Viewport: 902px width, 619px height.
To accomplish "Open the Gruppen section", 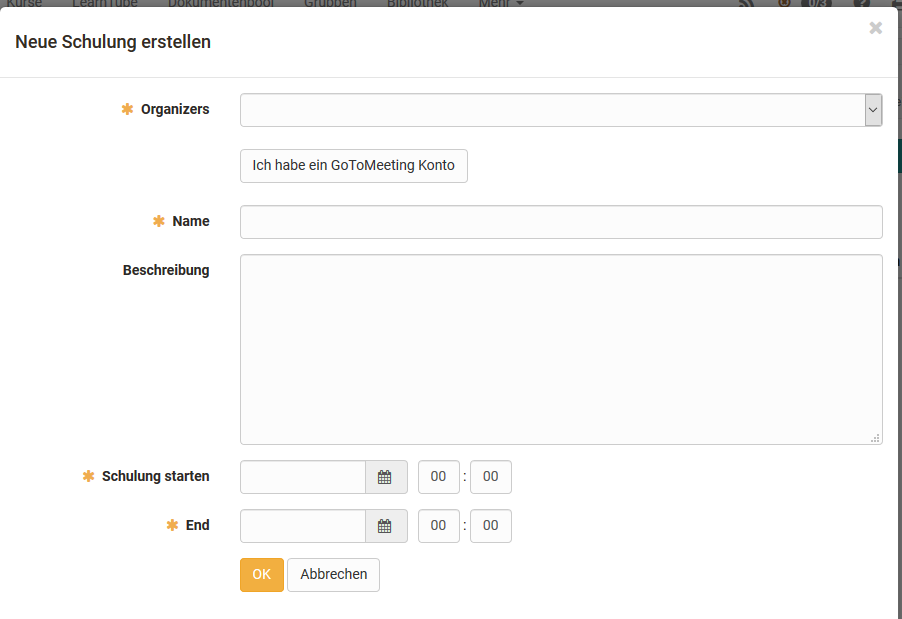I will (x=330, y=3).
